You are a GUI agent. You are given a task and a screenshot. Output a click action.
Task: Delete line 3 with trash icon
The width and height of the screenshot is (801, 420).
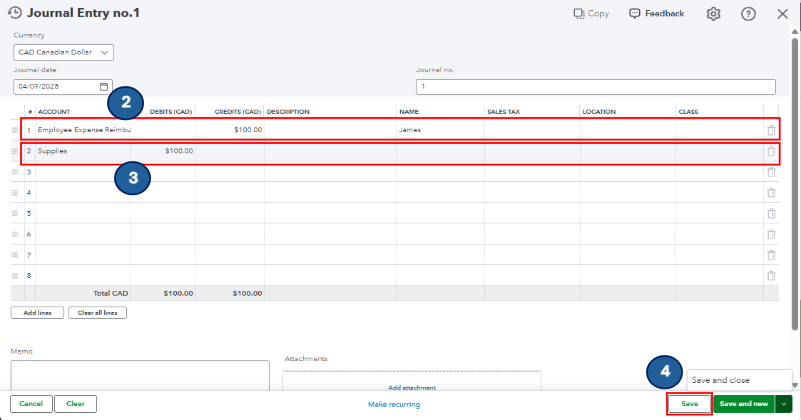pyautogui.click(x=771, y=172)
